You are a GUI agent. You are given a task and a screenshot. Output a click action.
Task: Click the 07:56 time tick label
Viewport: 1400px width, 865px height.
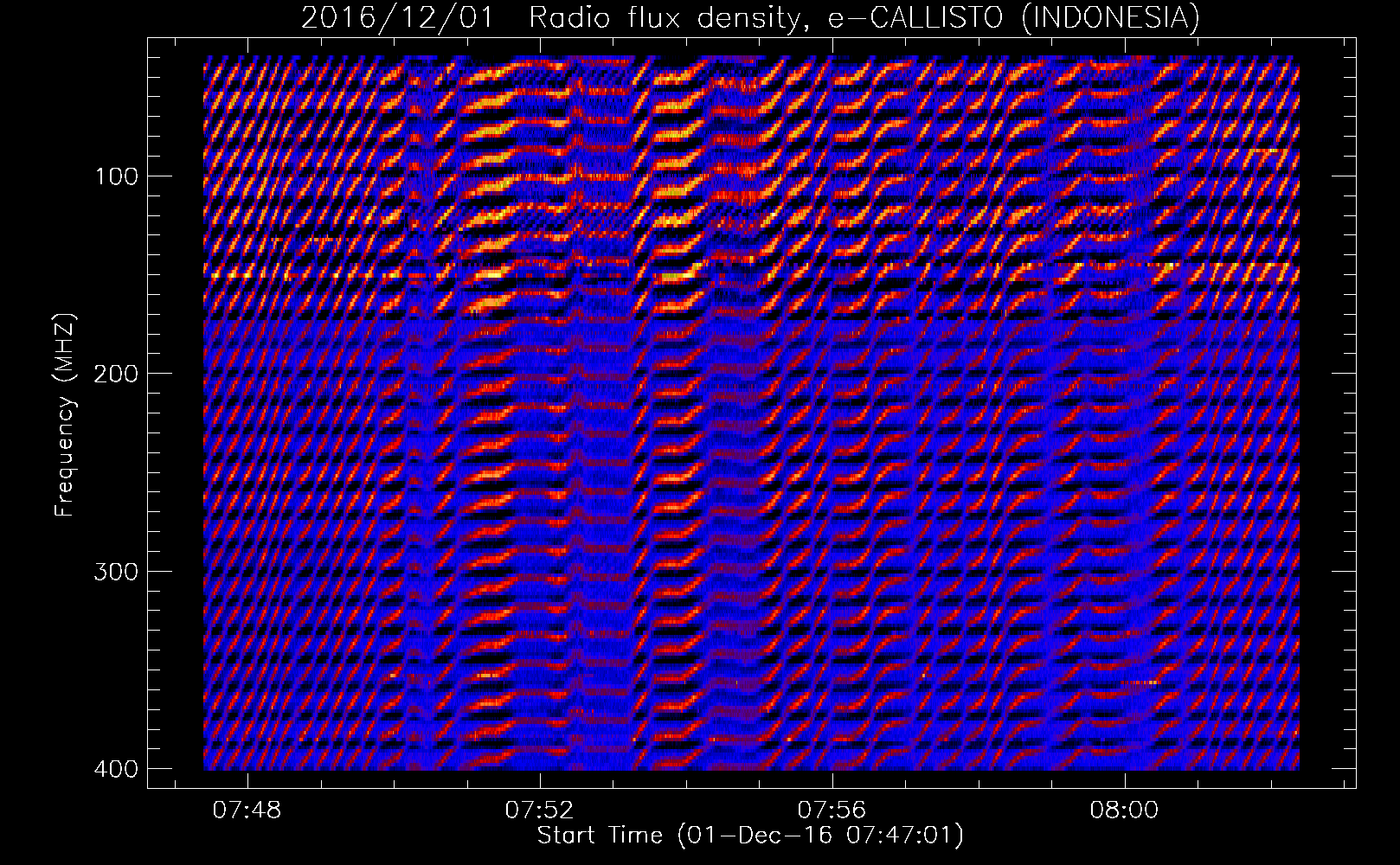(832, 810)
